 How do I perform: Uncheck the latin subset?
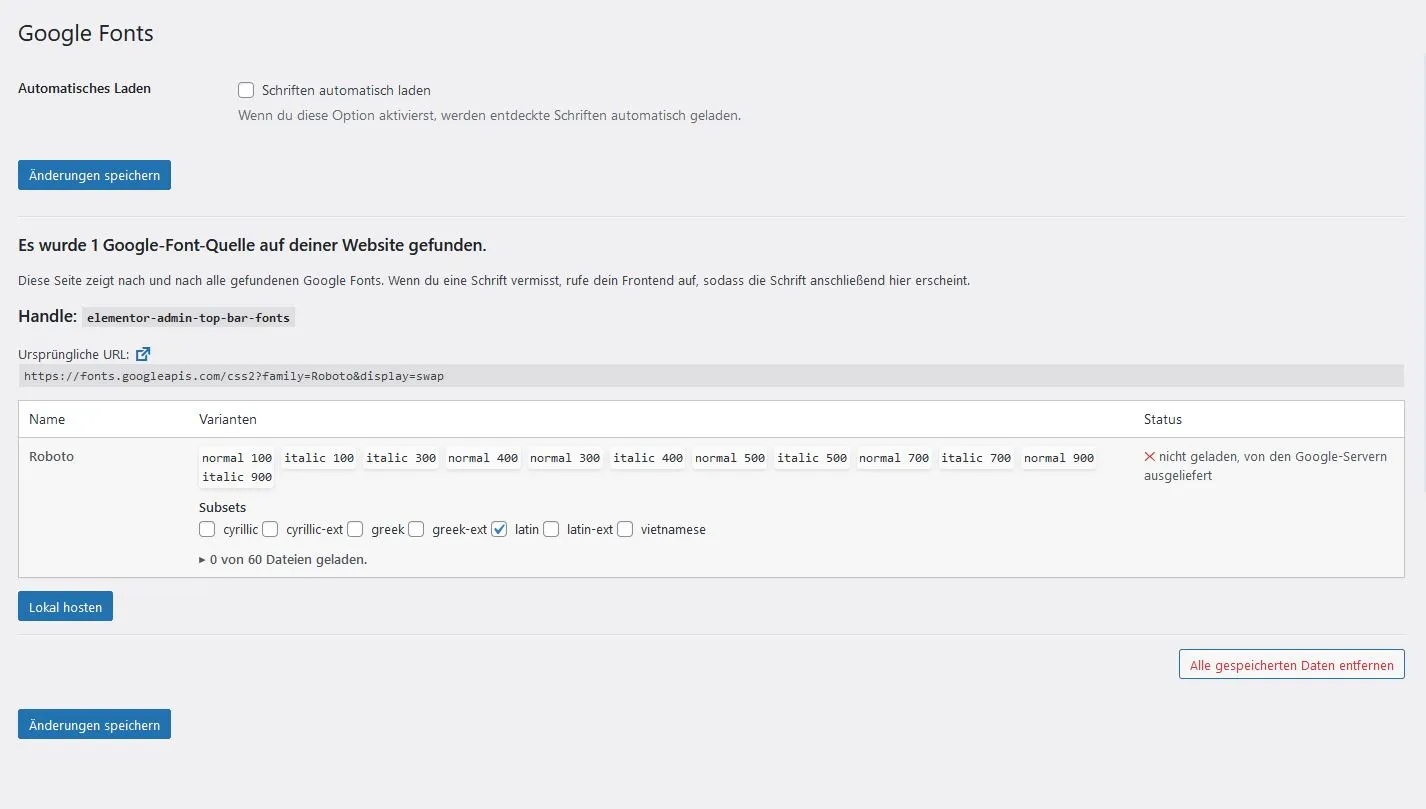tap(499, 529)
